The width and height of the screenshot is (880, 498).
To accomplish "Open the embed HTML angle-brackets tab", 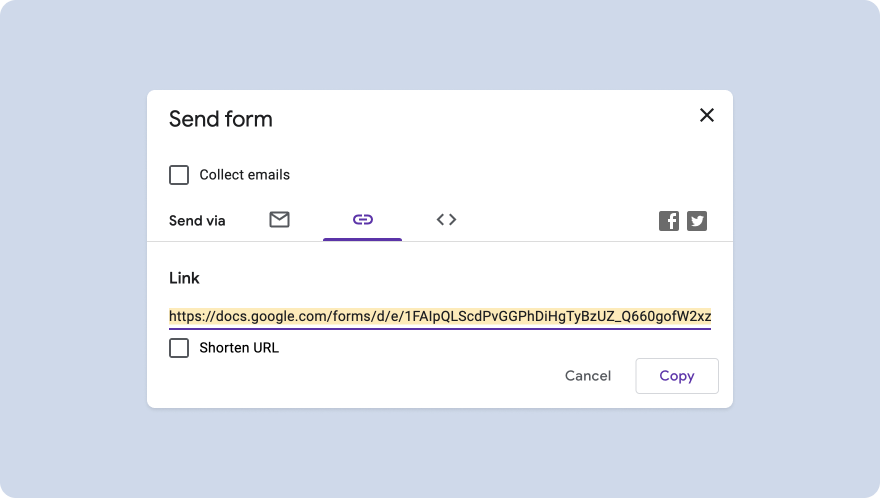I will point(446,220).
